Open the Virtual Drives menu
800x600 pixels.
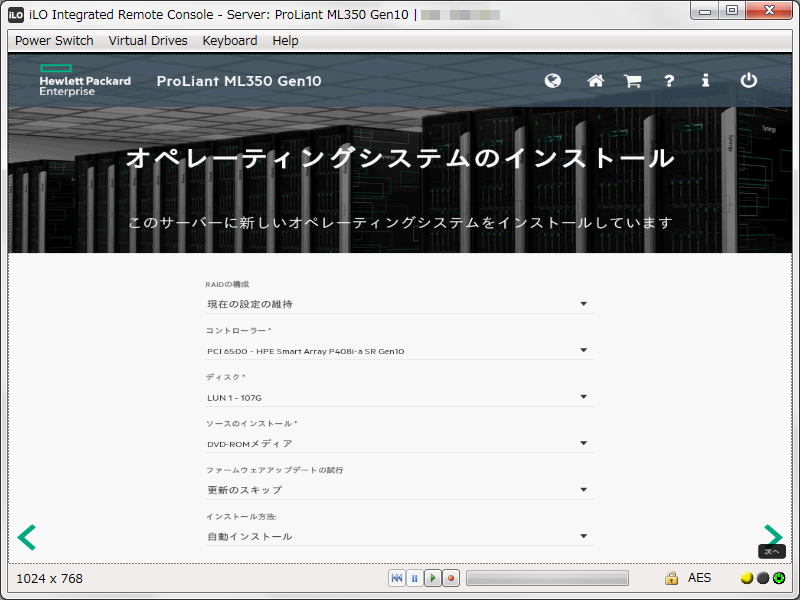147,40
